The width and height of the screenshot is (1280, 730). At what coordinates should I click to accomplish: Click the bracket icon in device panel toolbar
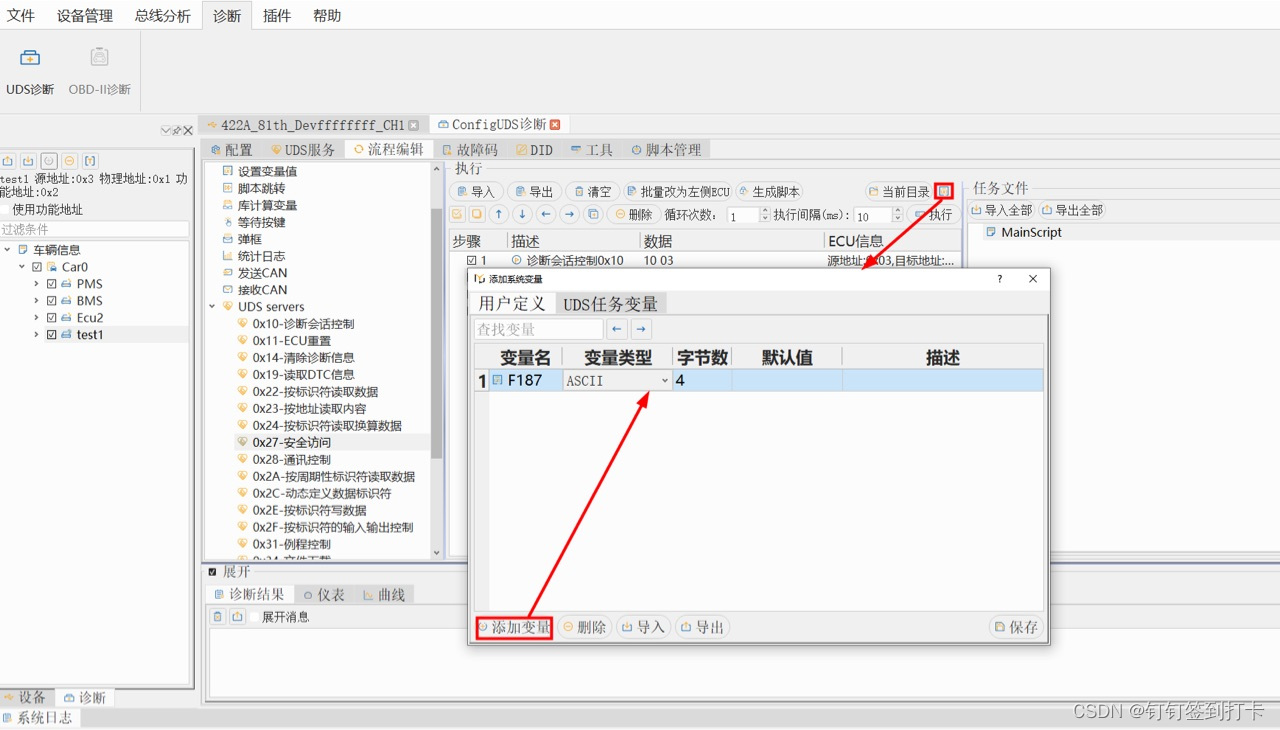click(x=90, y=161)
